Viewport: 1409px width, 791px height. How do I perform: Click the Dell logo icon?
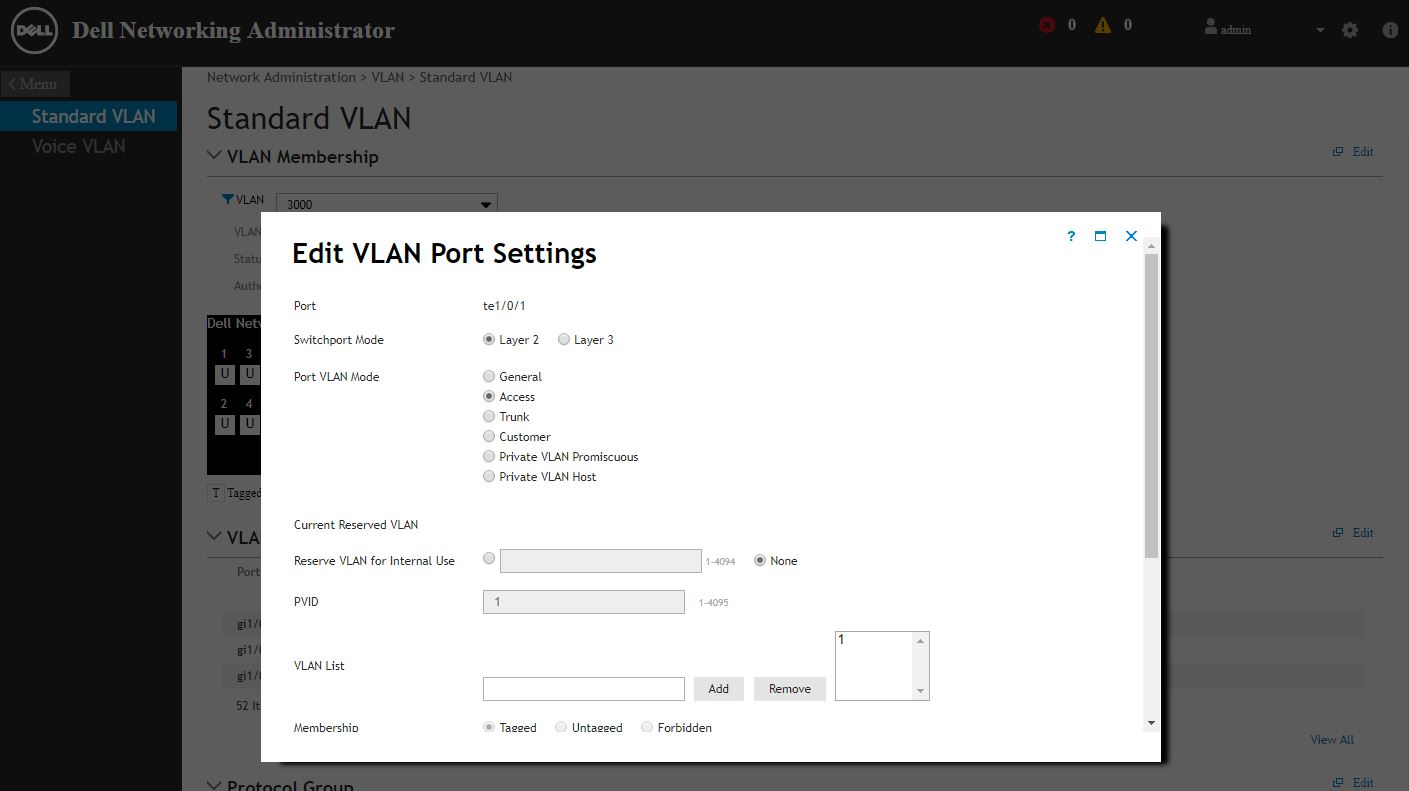pos(34,31)
